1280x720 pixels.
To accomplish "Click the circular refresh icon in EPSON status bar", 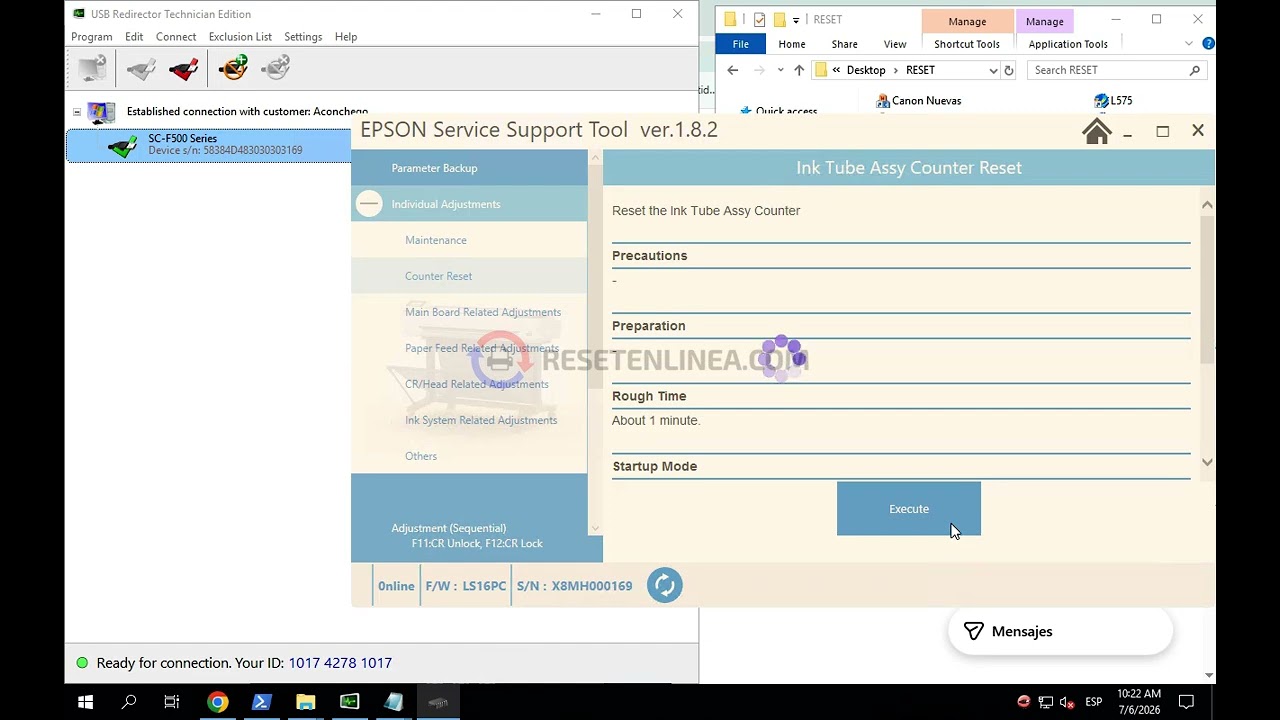I will tap(664, 586).
